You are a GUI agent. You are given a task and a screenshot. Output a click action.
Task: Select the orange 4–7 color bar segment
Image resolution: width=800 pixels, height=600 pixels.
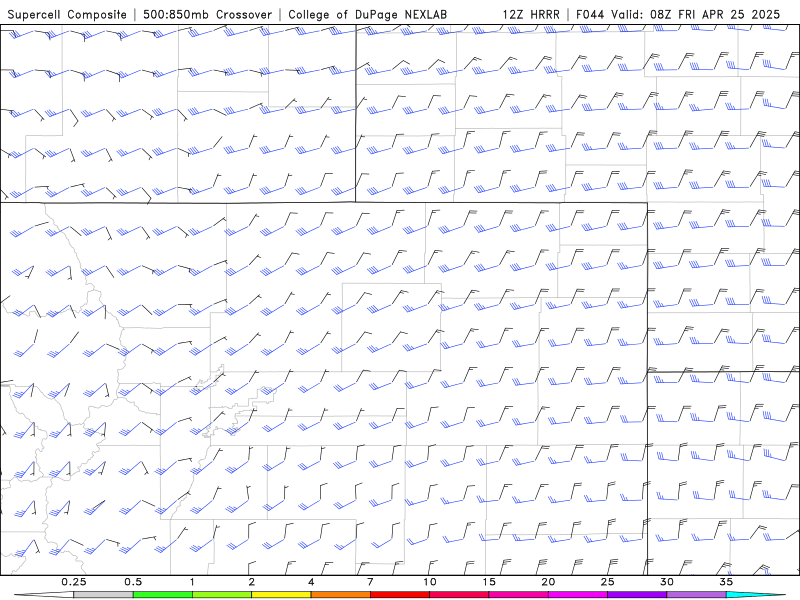[x=340, y=595]
